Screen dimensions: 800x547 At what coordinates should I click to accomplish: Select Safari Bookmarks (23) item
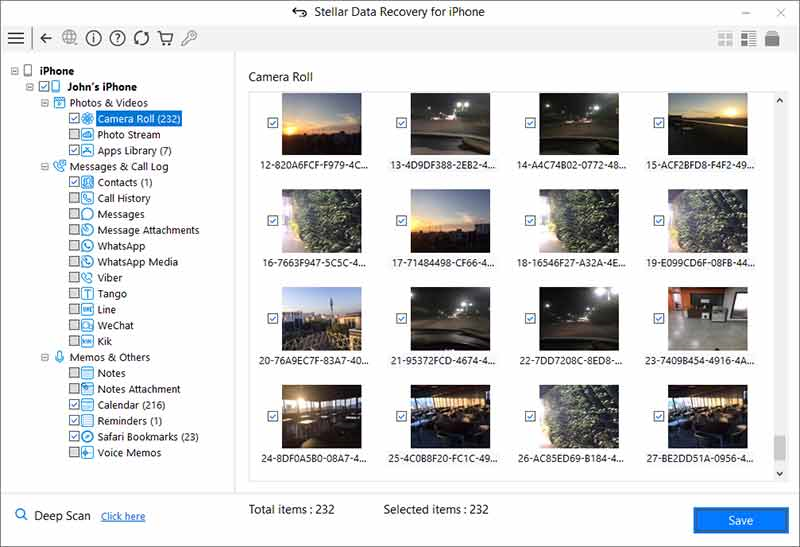point(148,437)
